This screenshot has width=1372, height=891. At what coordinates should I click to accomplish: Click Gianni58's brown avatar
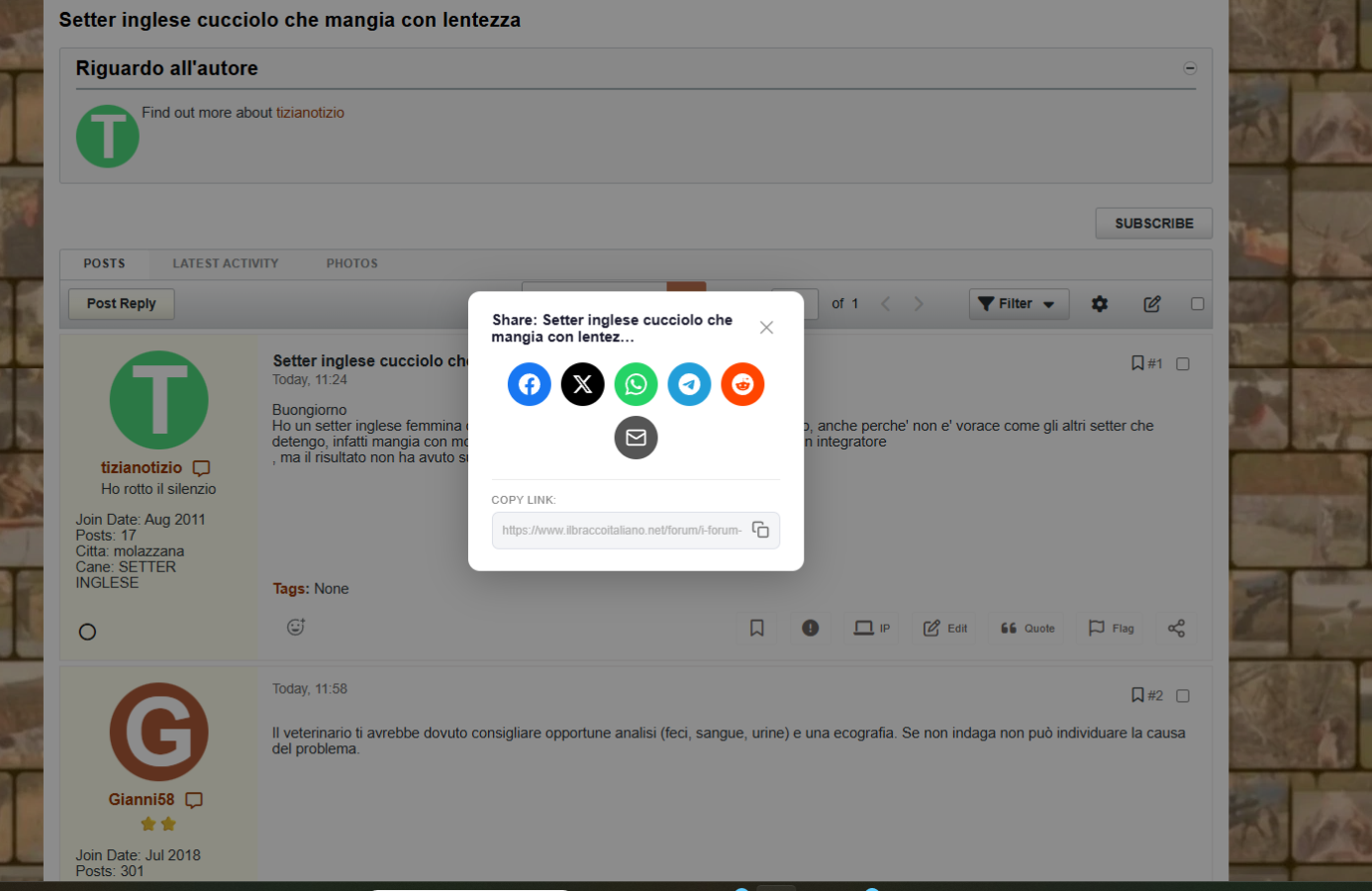pos(159,732)
